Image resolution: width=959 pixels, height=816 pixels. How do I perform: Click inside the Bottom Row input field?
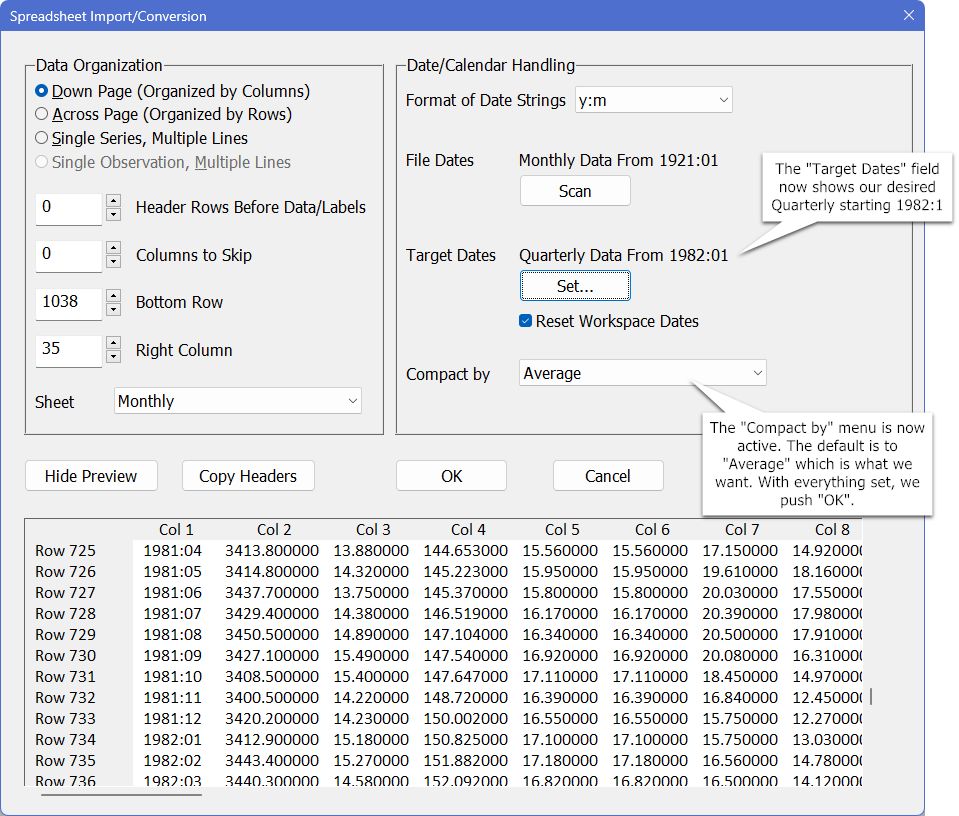pos(68,302)
